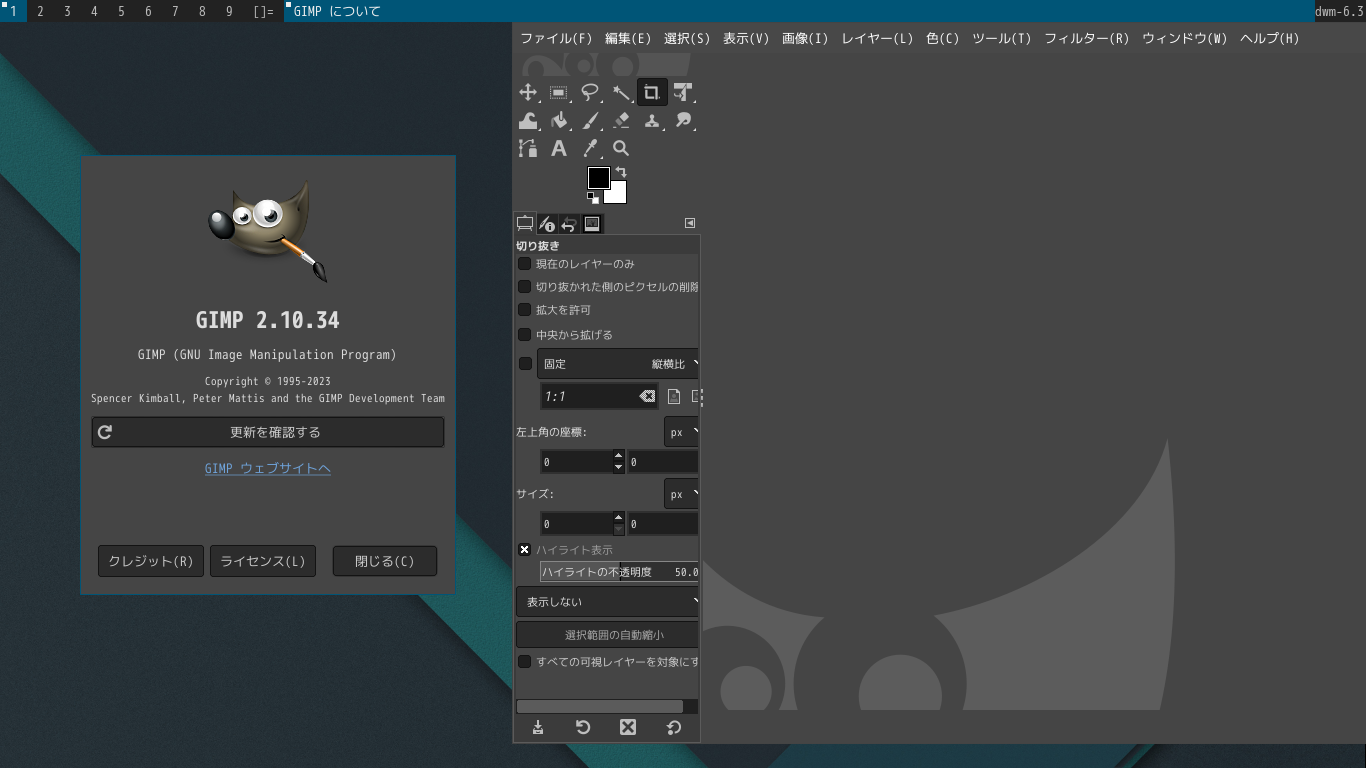Open px unit dropdown for 左上角の座標
This screenshot has width=1366, height=768.
[681, 433]
